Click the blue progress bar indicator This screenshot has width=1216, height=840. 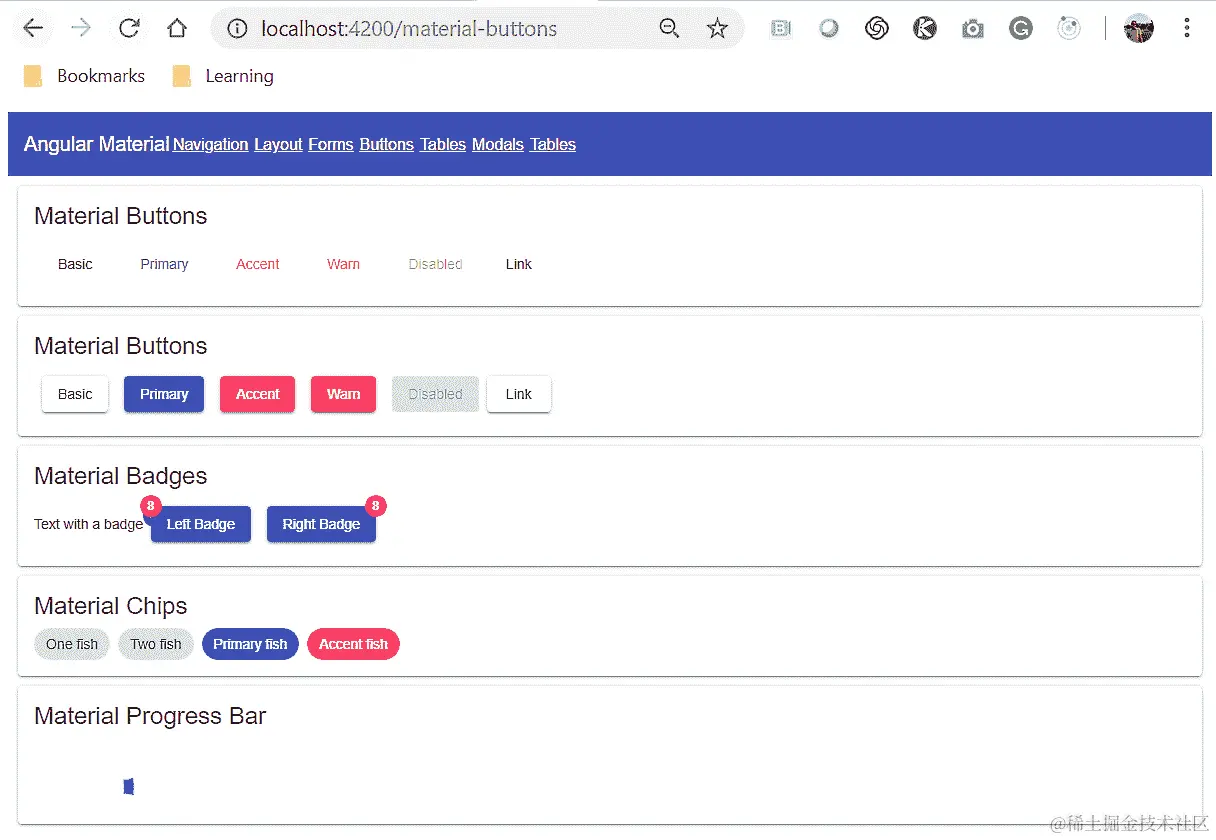[x=129, y=787]
